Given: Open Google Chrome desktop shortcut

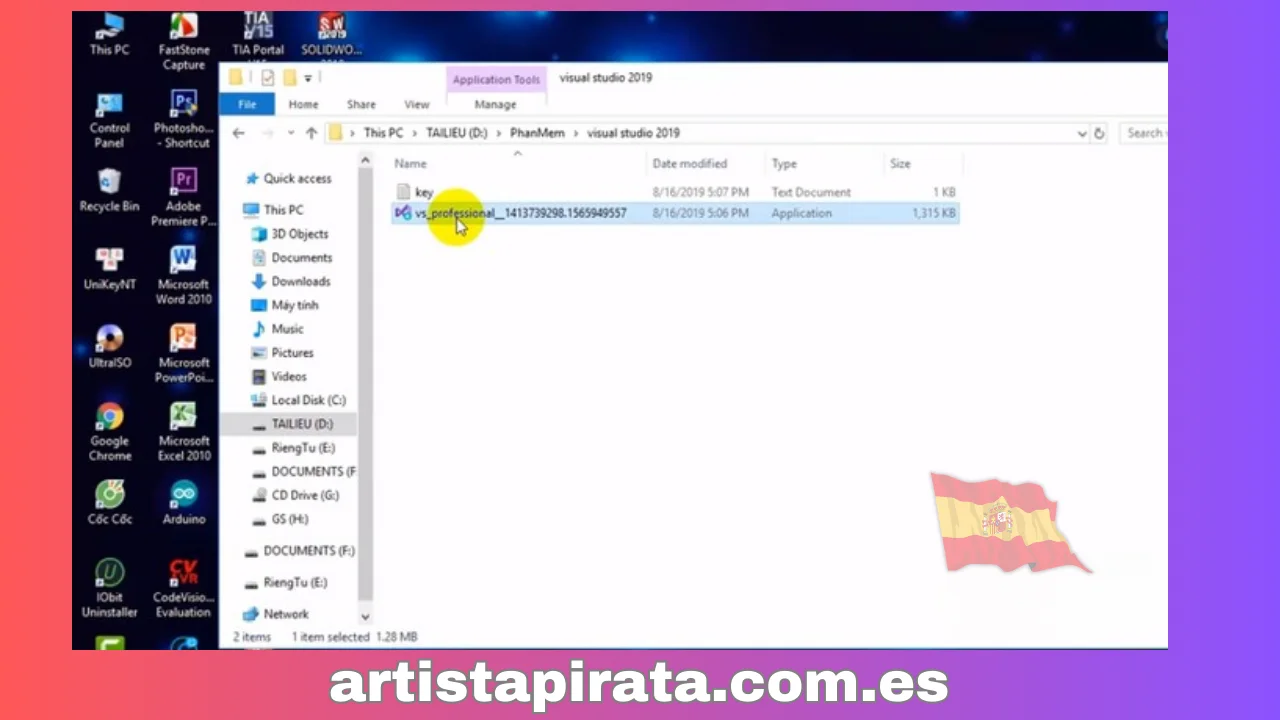Looking at the screenshot, I should tap(109, 432).
